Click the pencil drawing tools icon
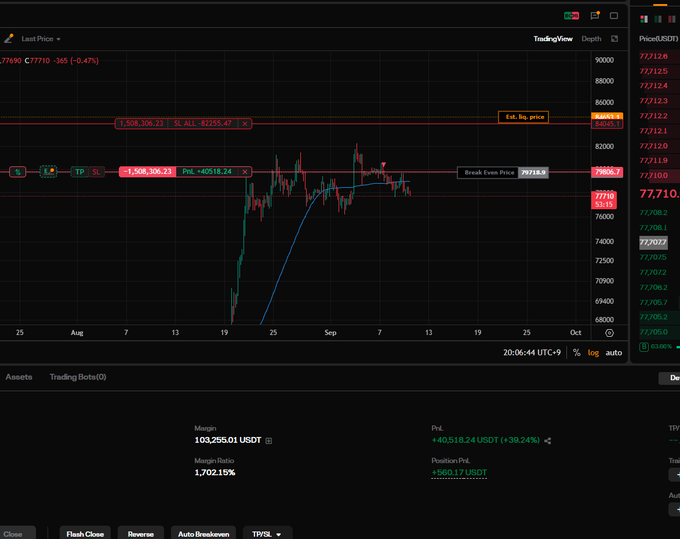The height and width of the screenshot is (539, 680). tap(9, 39)
